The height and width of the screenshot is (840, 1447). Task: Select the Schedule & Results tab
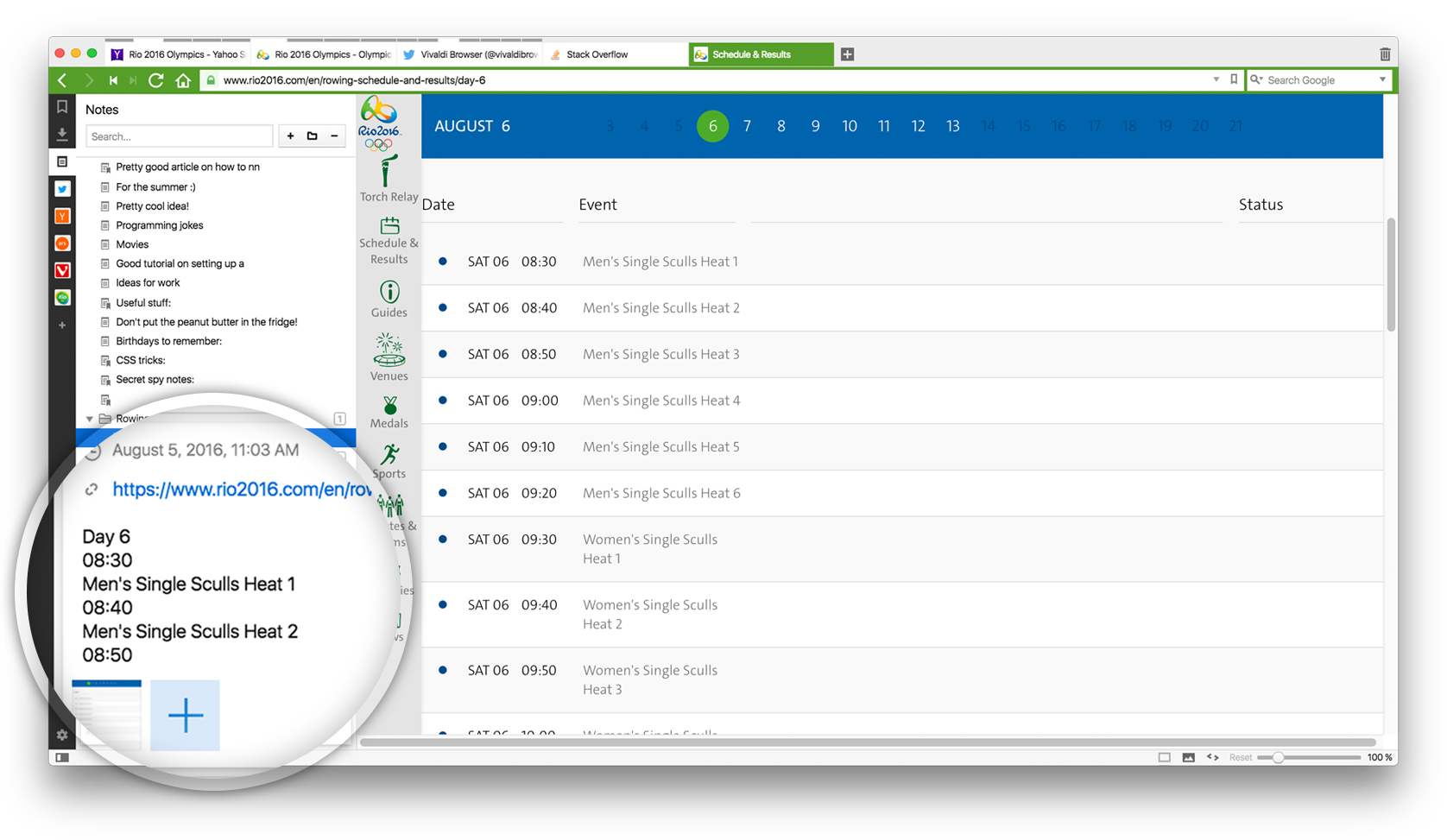[x=761, y=54]
